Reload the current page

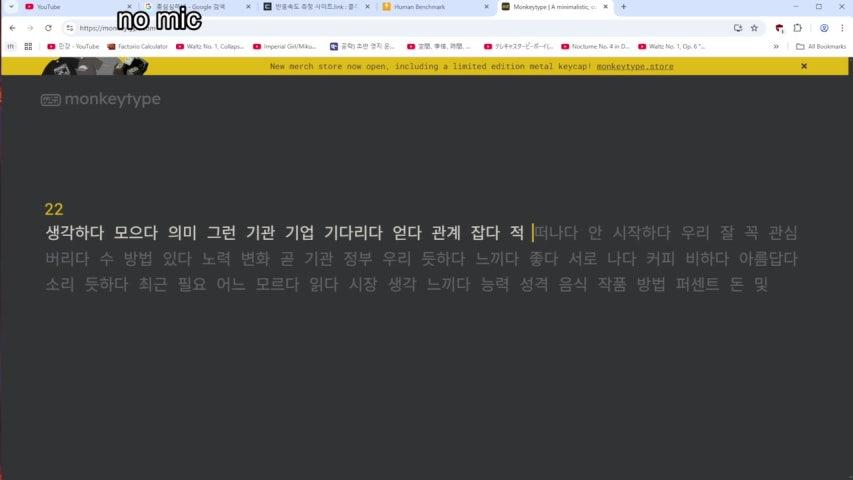[x=47, y=28]
